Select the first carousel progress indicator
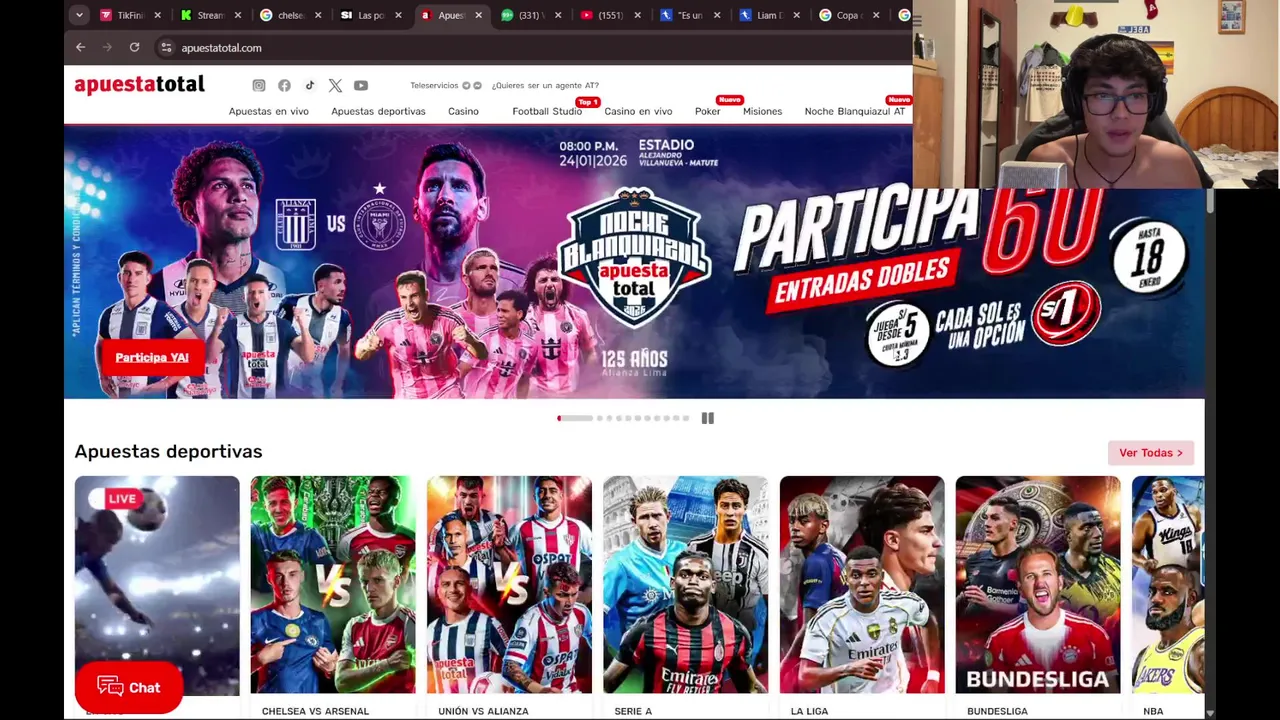Image resolution: width=1280 pixels, height=720 pixels. tap(575, 418)
